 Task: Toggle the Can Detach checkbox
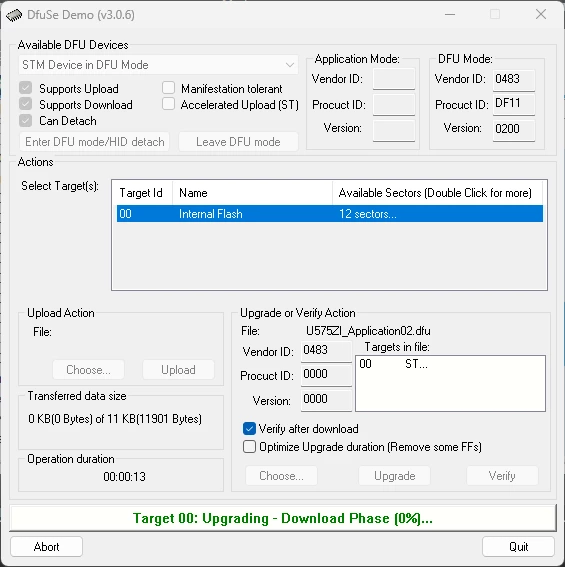point(26,120)
